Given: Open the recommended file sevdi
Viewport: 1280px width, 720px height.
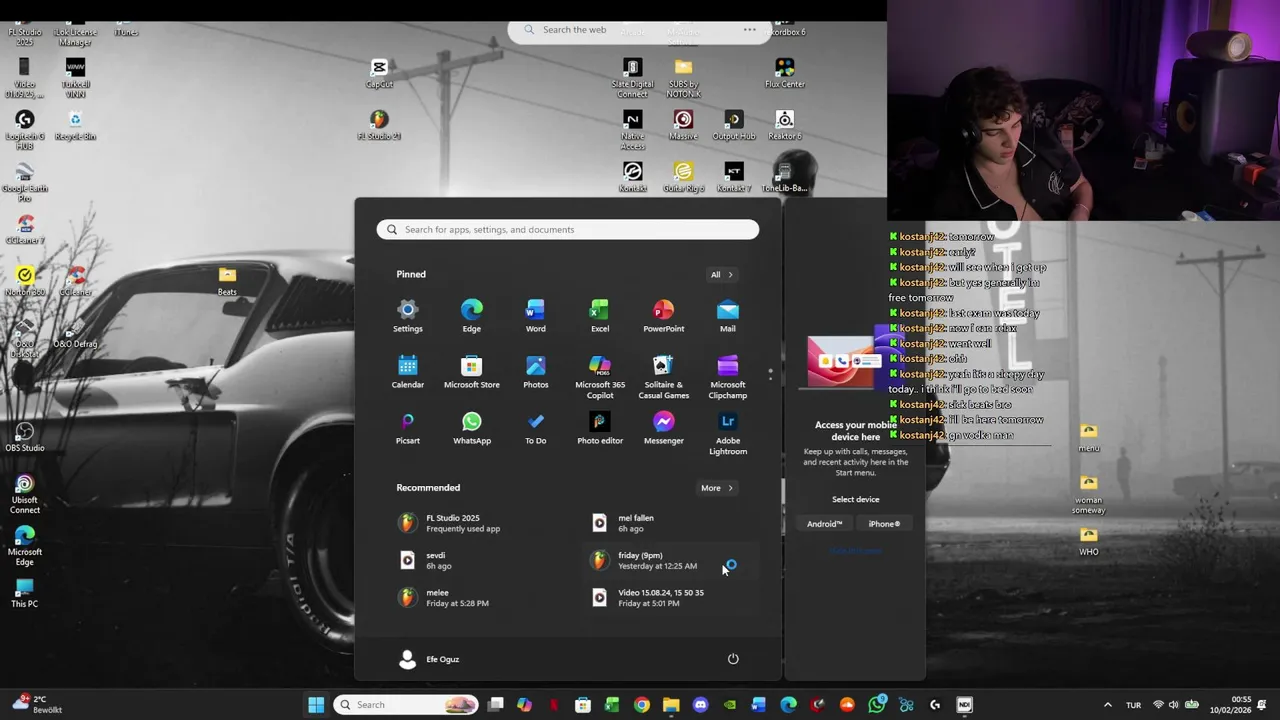Looking at the screenshot, I should [471, 560].
